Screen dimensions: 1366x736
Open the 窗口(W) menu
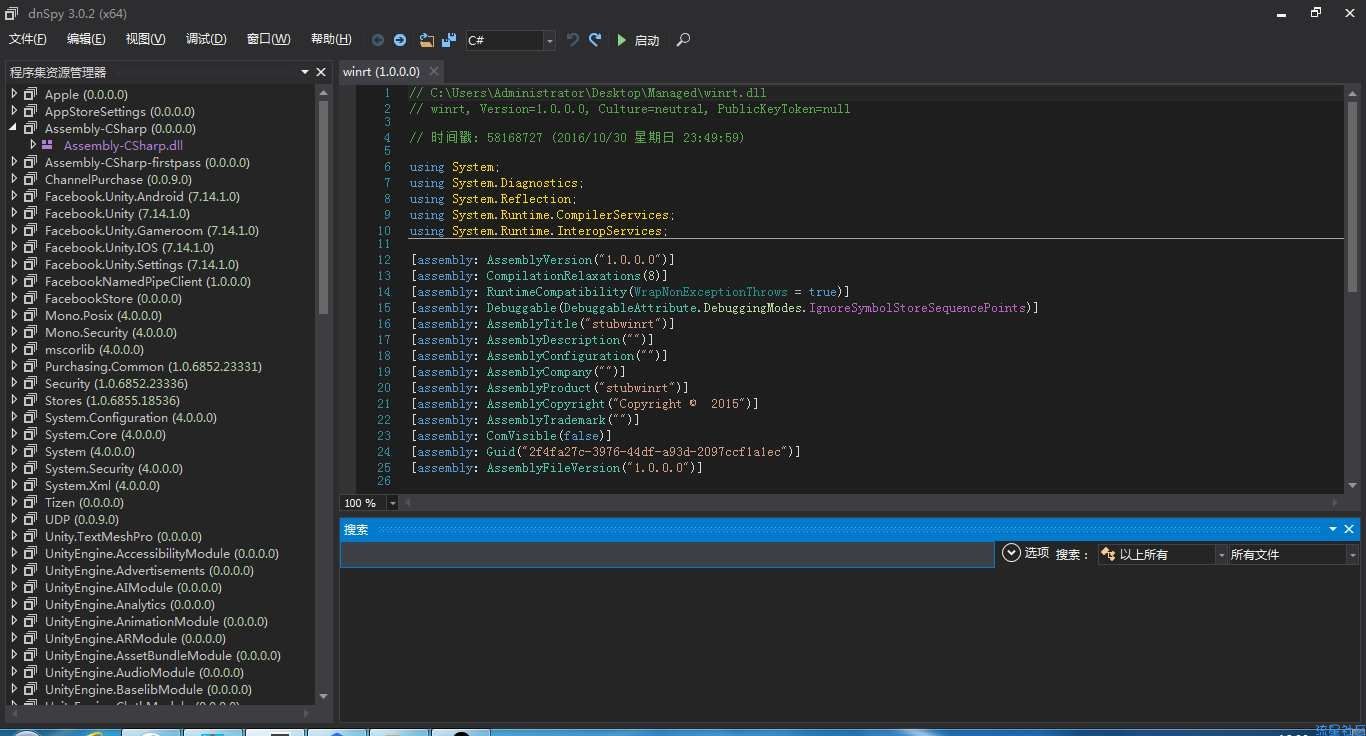coord(268,39)
